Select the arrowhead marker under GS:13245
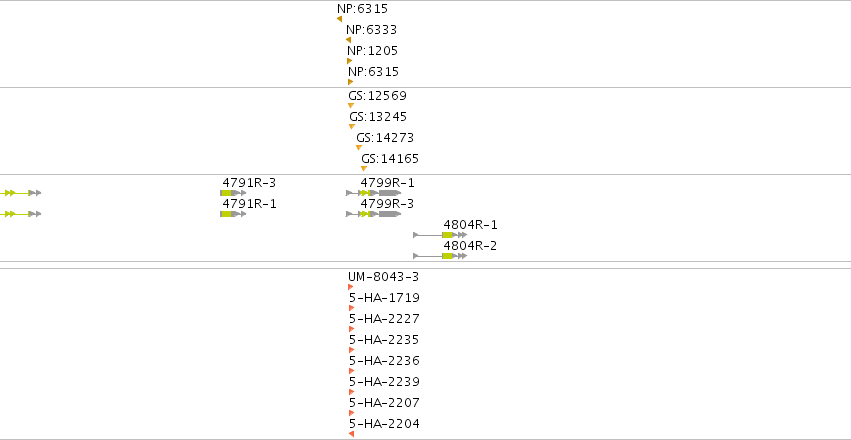Screen dimensions: 851x440 pos(352,126)
